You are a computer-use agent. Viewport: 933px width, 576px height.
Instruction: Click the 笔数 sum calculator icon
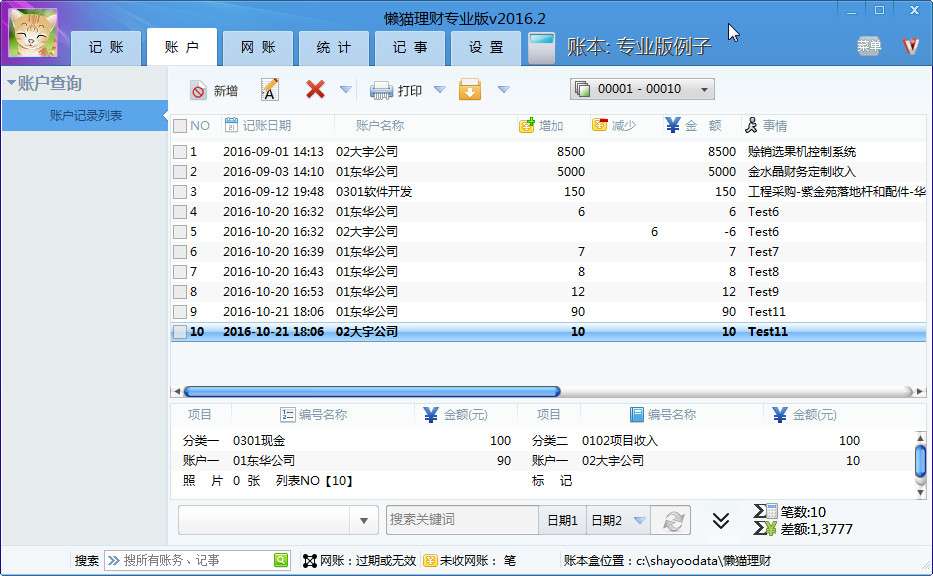click(x=766, y=511)
